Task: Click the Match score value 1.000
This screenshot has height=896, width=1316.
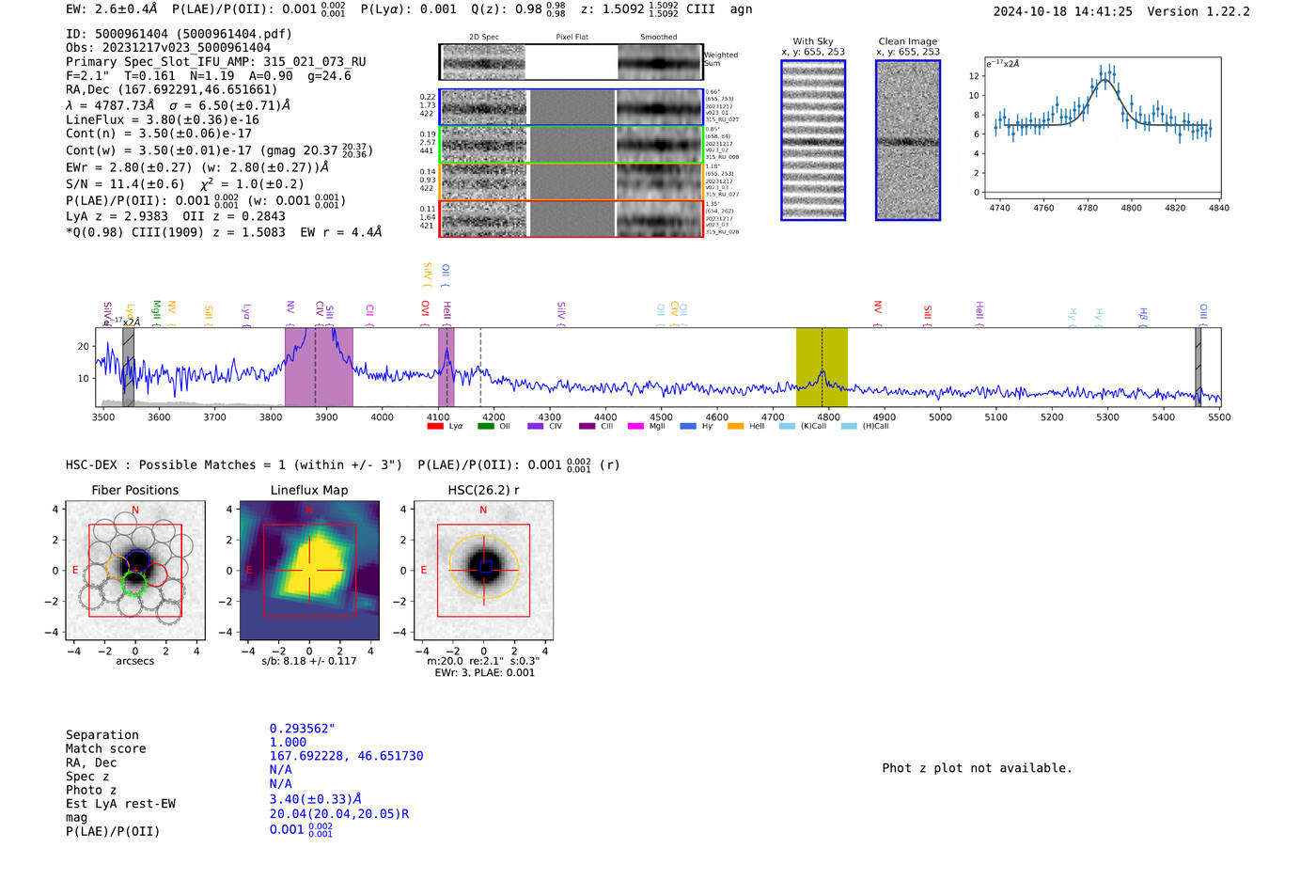Action: (288, 742)
